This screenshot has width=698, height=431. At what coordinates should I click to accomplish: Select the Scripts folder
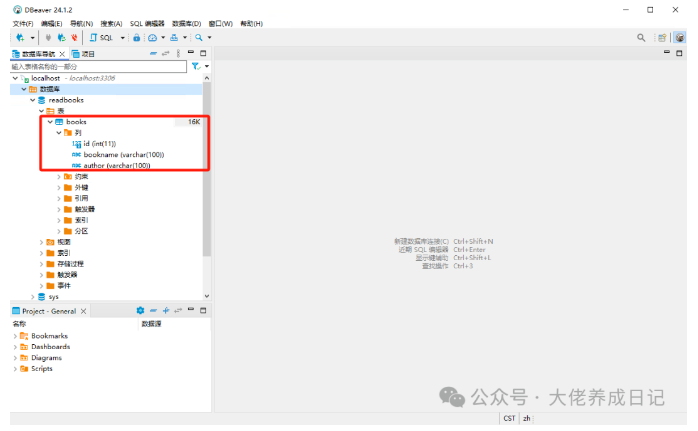point(42,369)
